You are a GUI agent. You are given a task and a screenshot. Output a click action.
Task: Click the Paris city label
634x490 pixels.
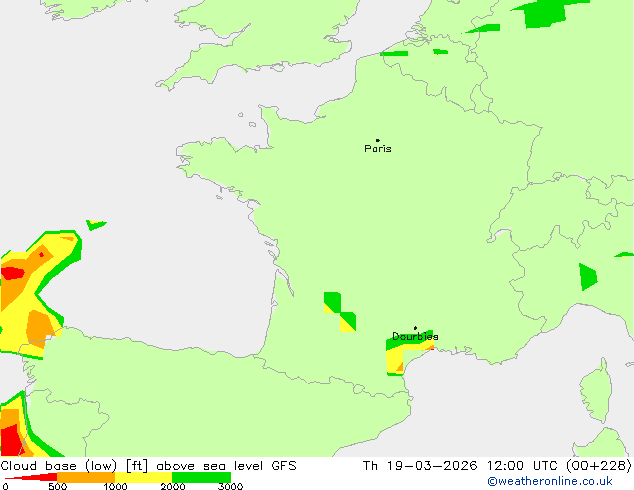(x=378, y=149)
